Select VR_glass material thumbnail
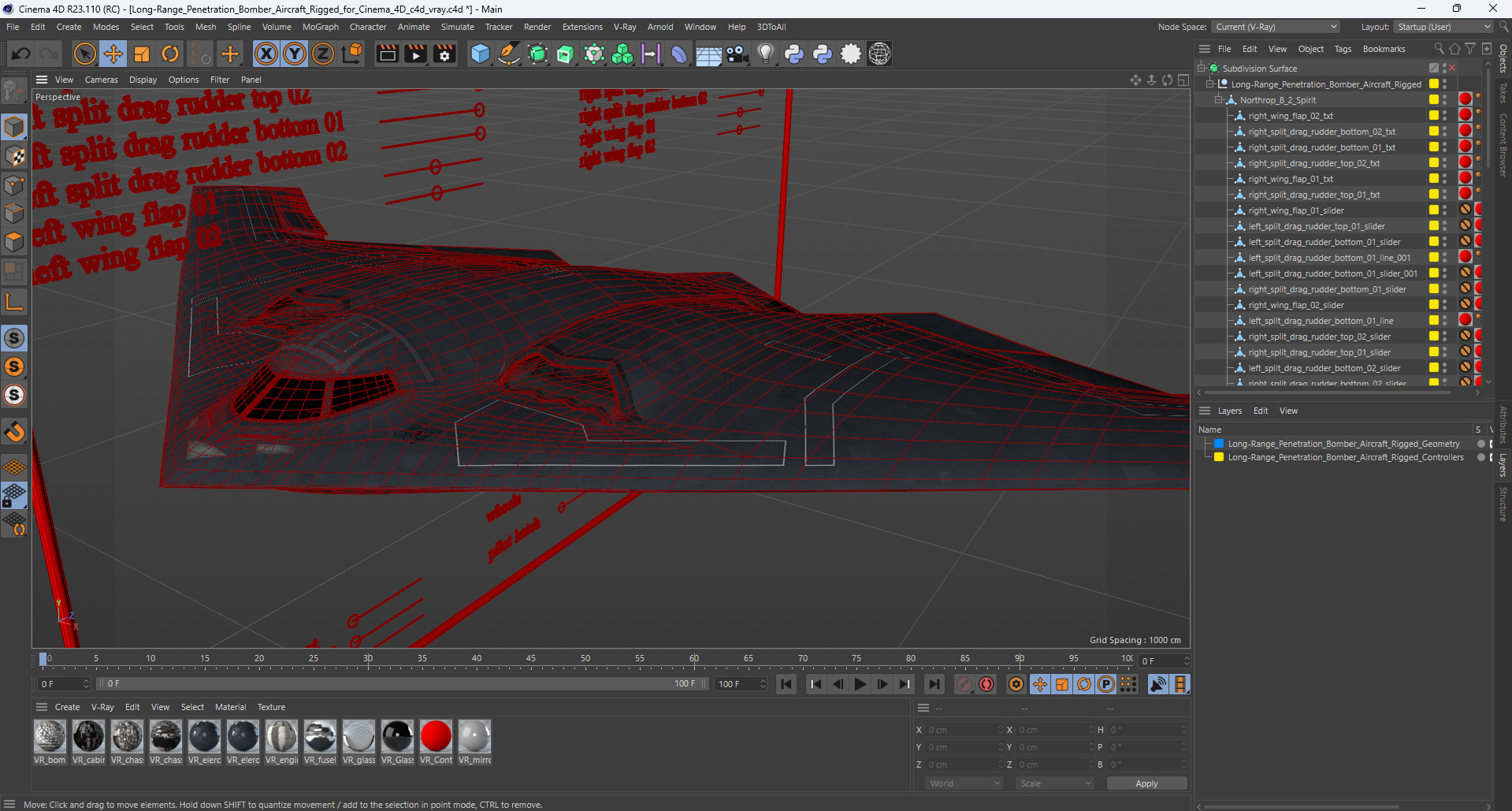This screenshot has width=1512, height=811. 358,736
